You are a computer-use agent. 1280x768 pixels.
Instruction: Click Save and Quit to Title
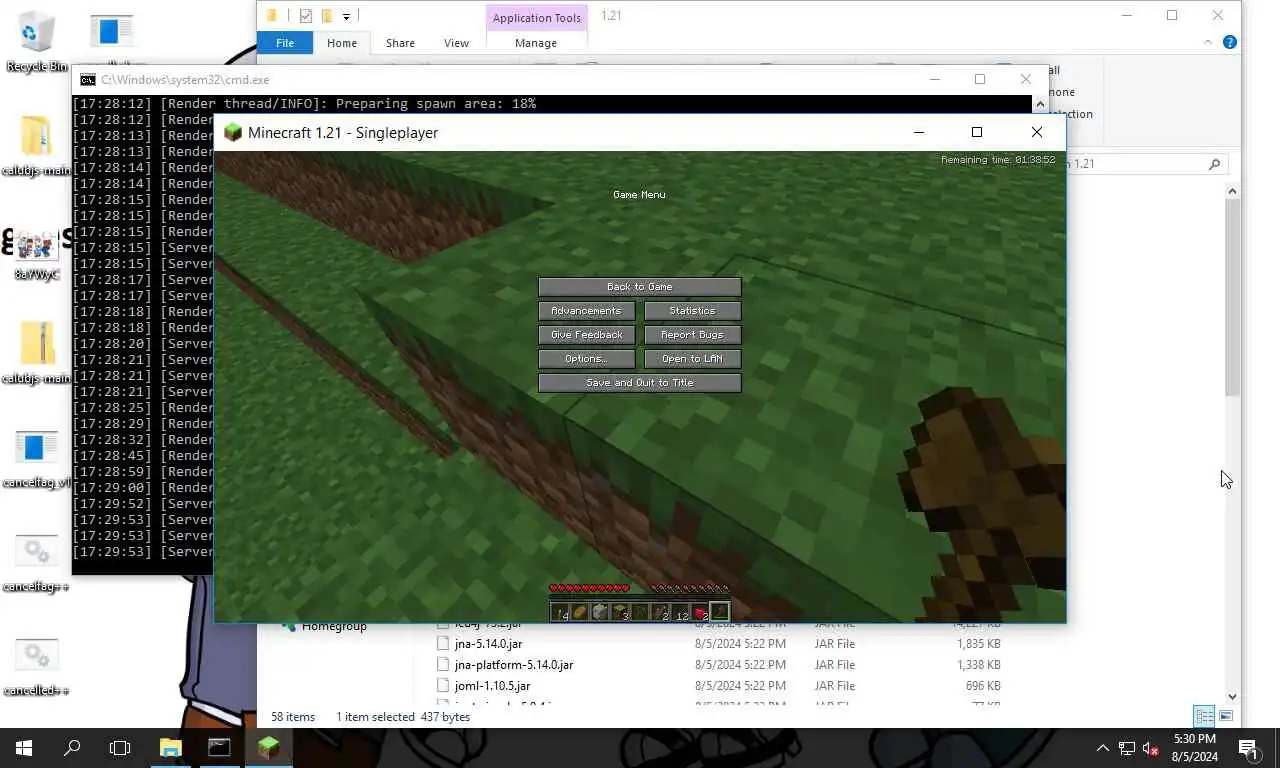point(639,383)
